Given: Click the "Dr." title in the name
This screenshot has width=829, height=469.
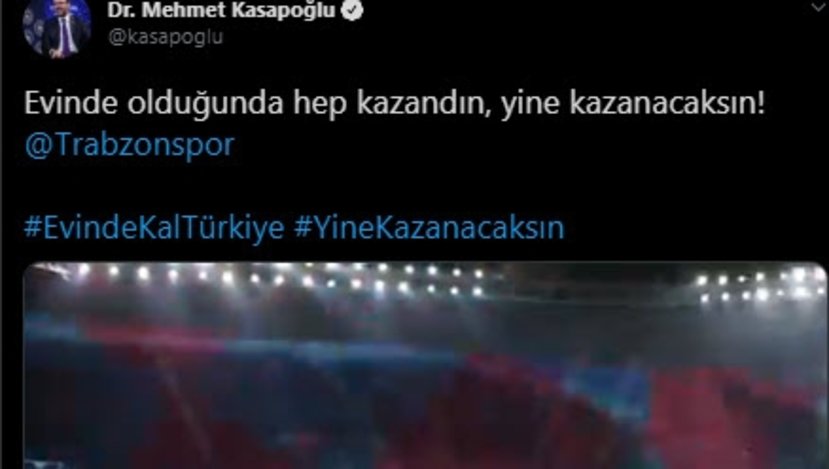Looking at the screenshot, I should (x=121, y=10).
